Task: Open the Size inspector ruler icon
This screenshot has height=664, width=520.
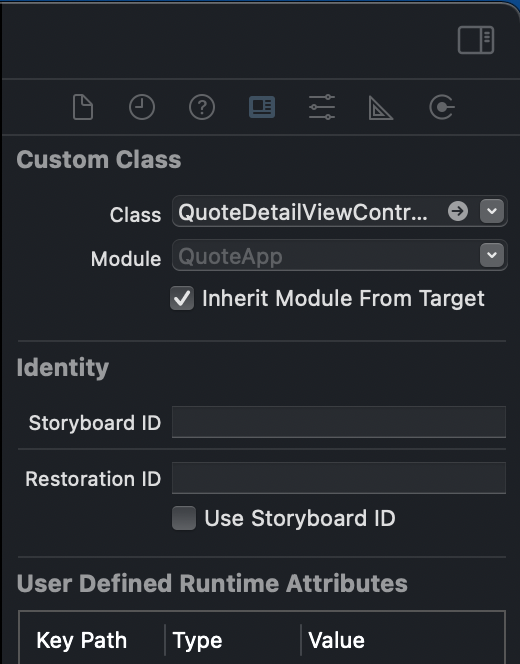Action: pos(381,108)
